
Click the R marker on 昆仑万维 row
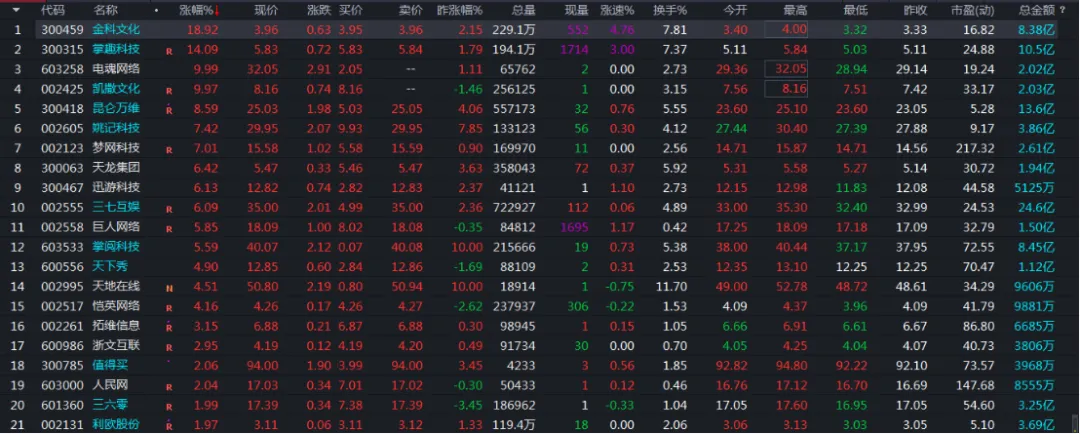click(169, 110)
